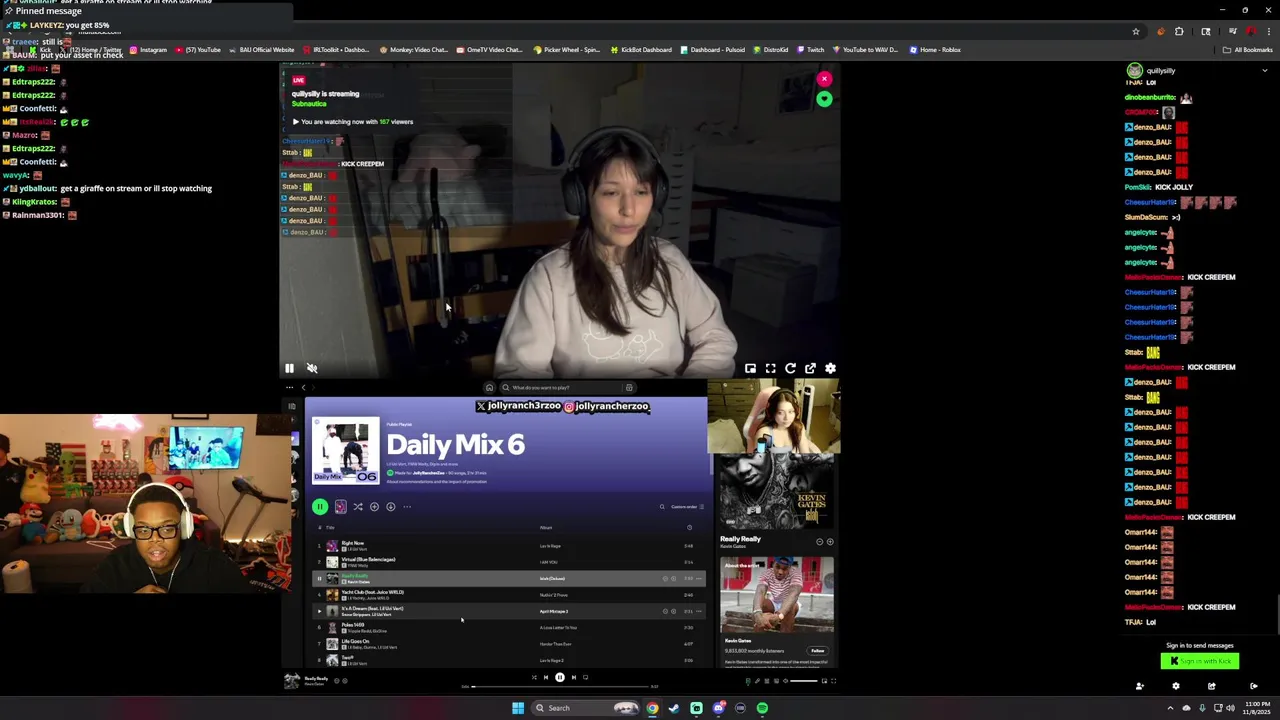The image size is (1280, 720).
Task: Open the Instagram bookmark
Action: tap(148, 50)
